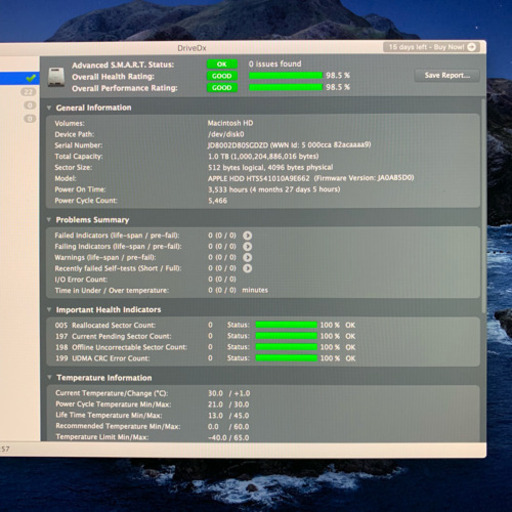Click 'Time in Under / Over temperature' label
The width and height of the screenshot is (512, 512).
pyautogui.click(x=112, y=290)
